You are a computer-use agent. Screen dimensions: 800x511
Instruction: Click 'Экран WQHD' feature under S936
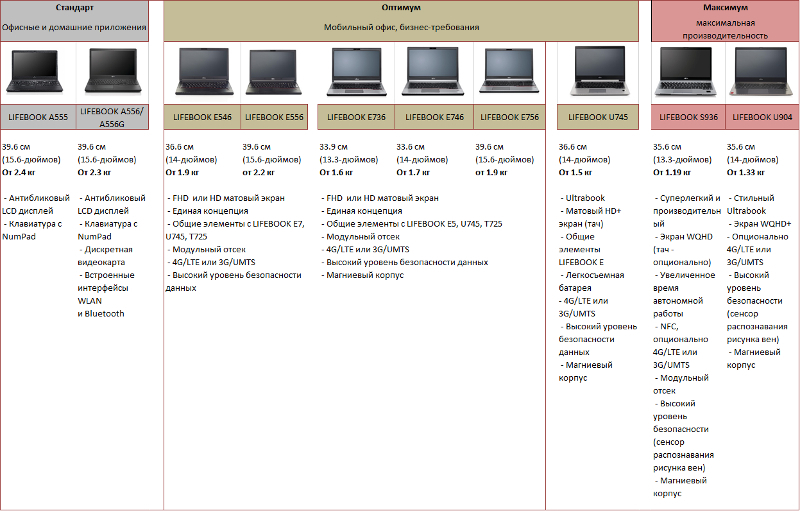pos(686,237)
